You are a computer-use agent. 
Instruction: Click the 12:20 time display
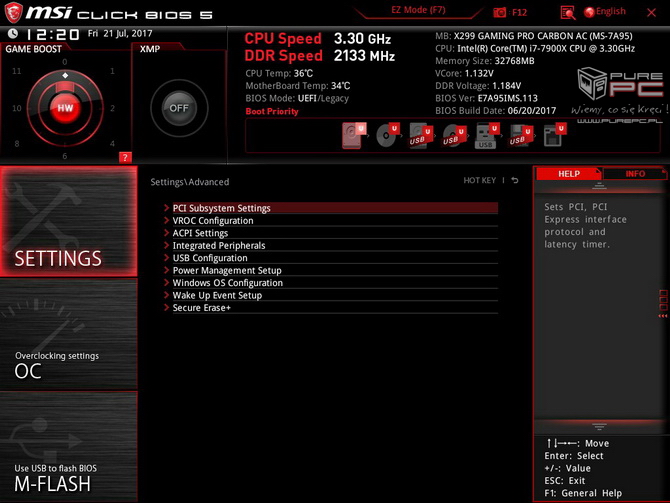pos(52,34)
